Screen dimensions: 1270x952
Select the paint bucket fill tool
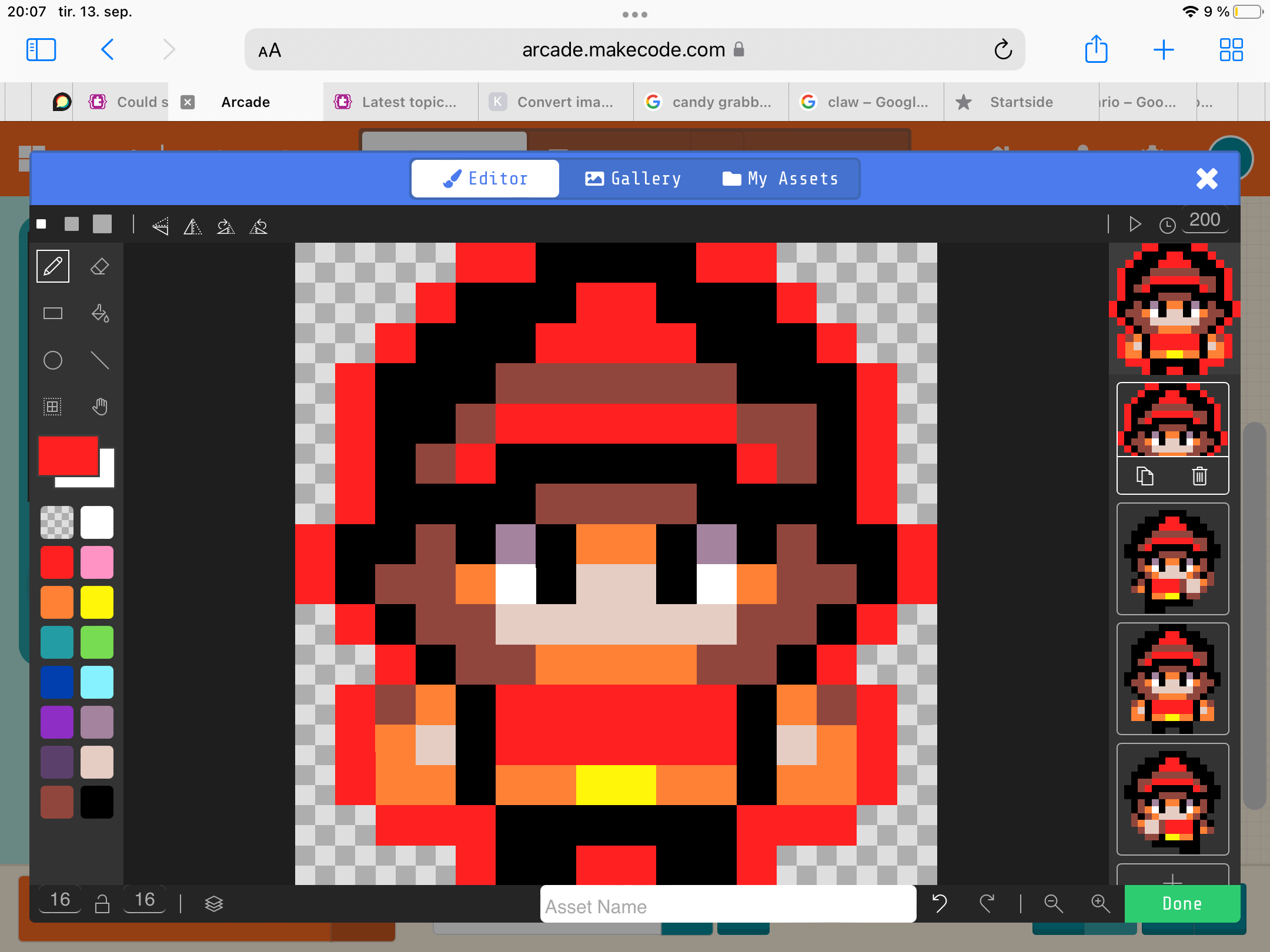pos(99,313)
